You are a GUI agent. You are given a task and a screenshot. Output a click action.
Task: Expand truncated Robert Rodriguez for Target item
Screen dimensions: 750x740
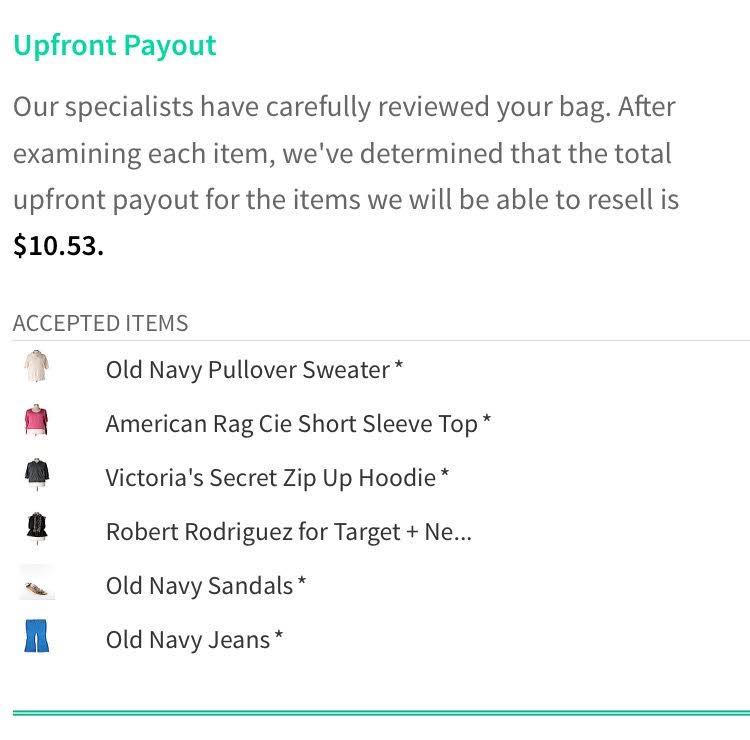(288, 532)
